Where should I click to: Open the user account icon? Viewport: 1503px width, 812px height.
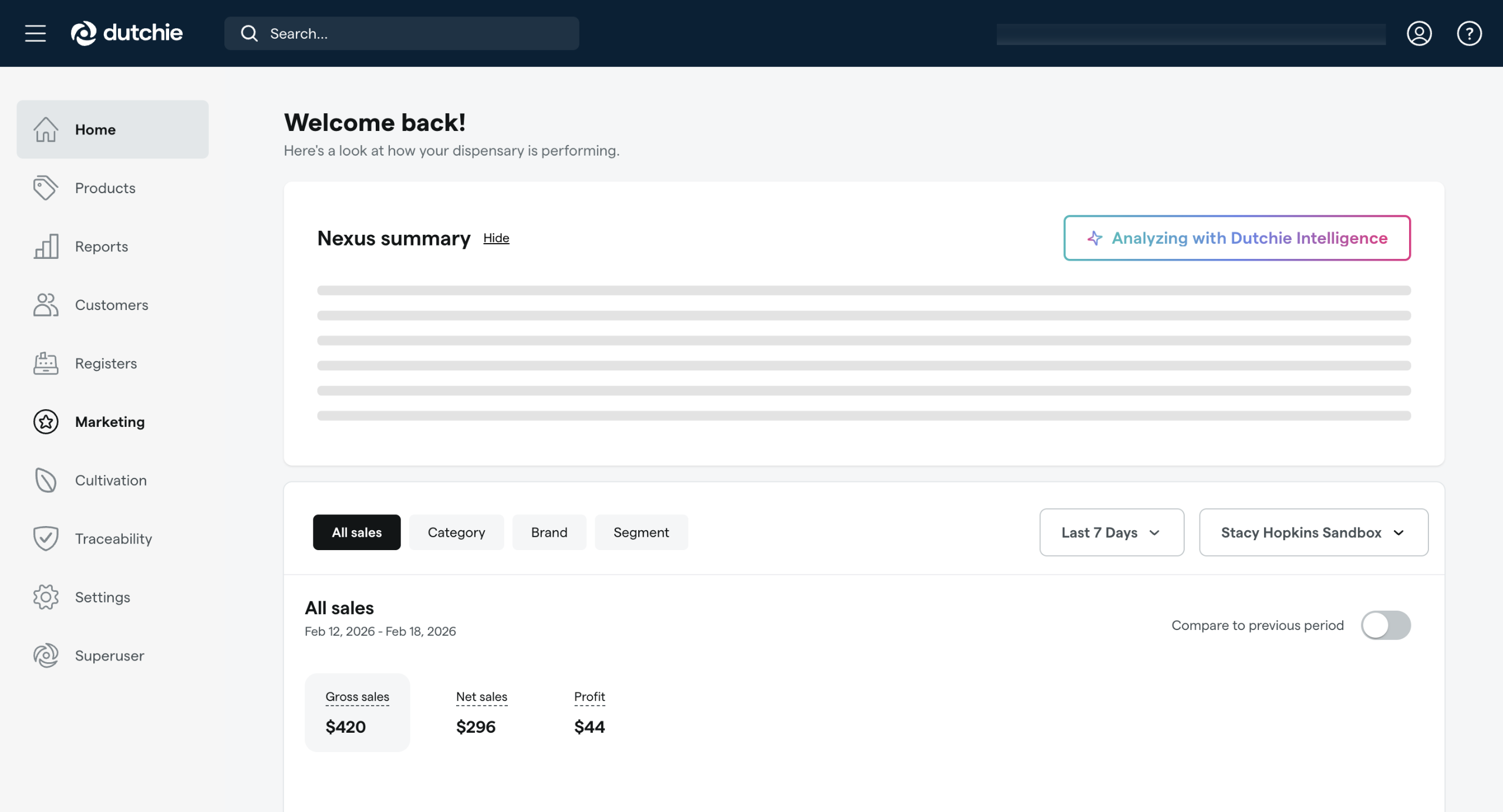pos(1419,33)
